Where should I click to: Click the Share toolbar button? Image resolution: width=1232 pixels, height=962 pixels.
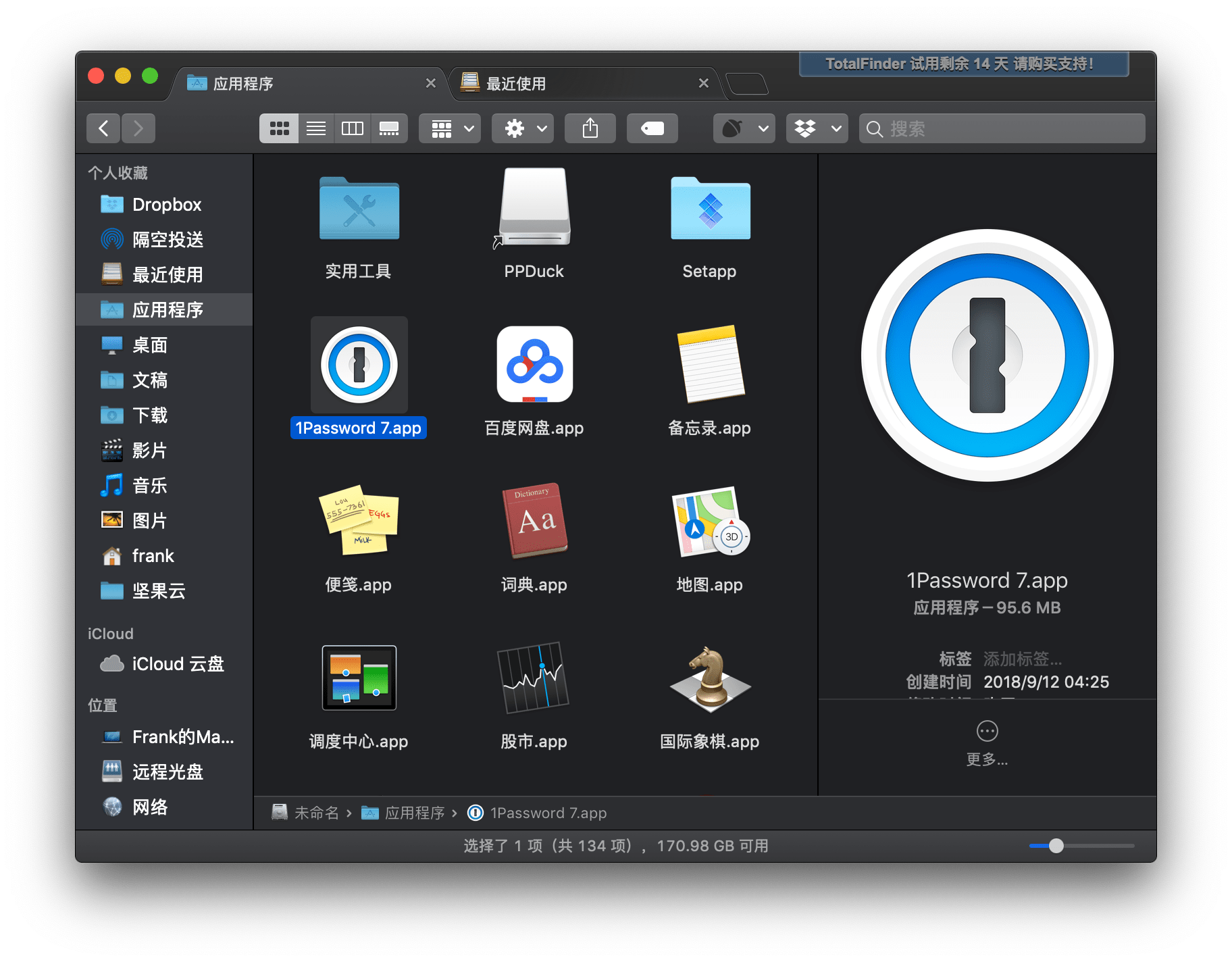(x=590, y=128)
